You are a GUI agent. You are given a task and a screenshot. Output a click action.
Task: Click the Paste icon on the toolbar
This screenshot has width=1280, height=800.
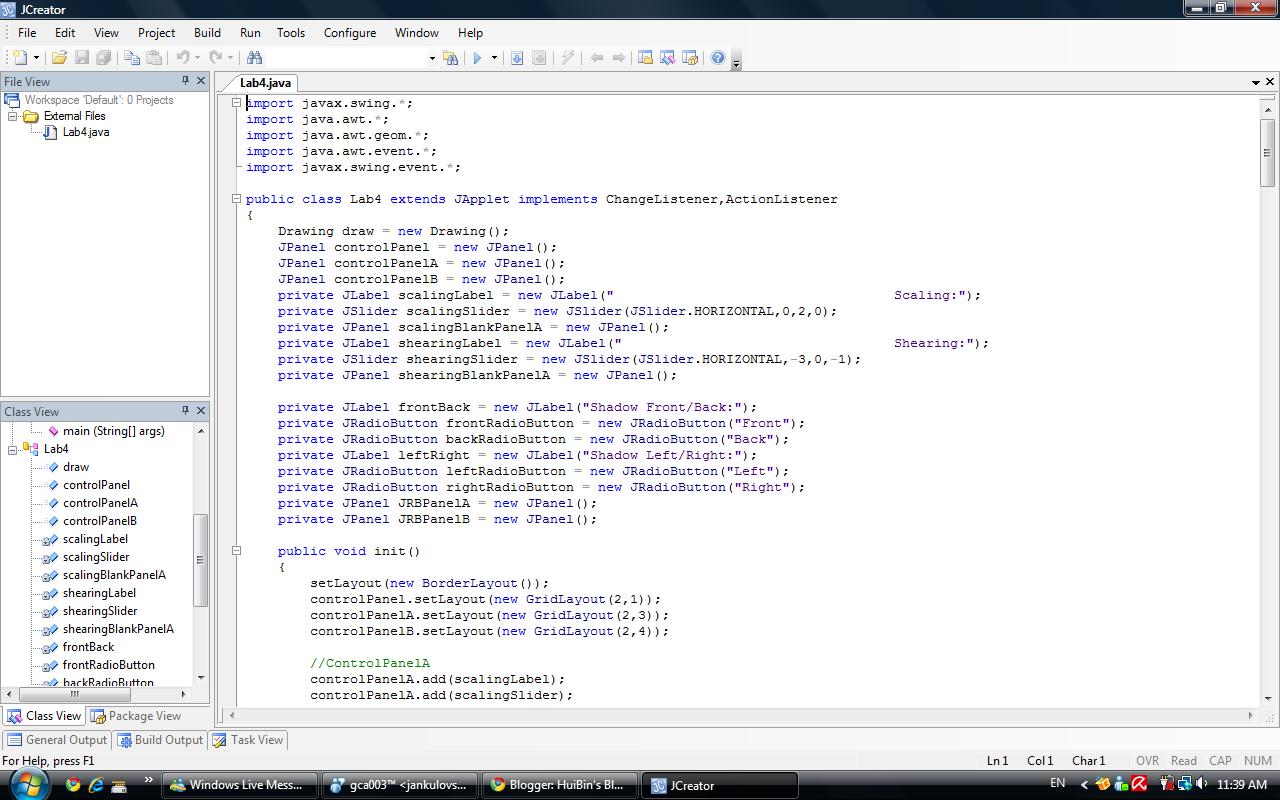pyautogui.click(x=155, y=57)
